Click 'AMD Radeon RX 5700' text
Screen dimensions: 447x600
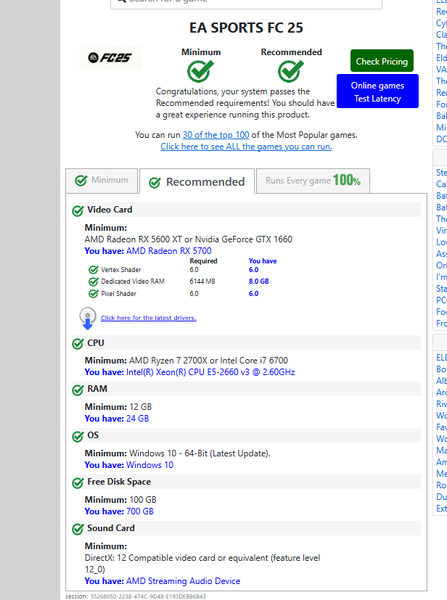click(169, 251)
